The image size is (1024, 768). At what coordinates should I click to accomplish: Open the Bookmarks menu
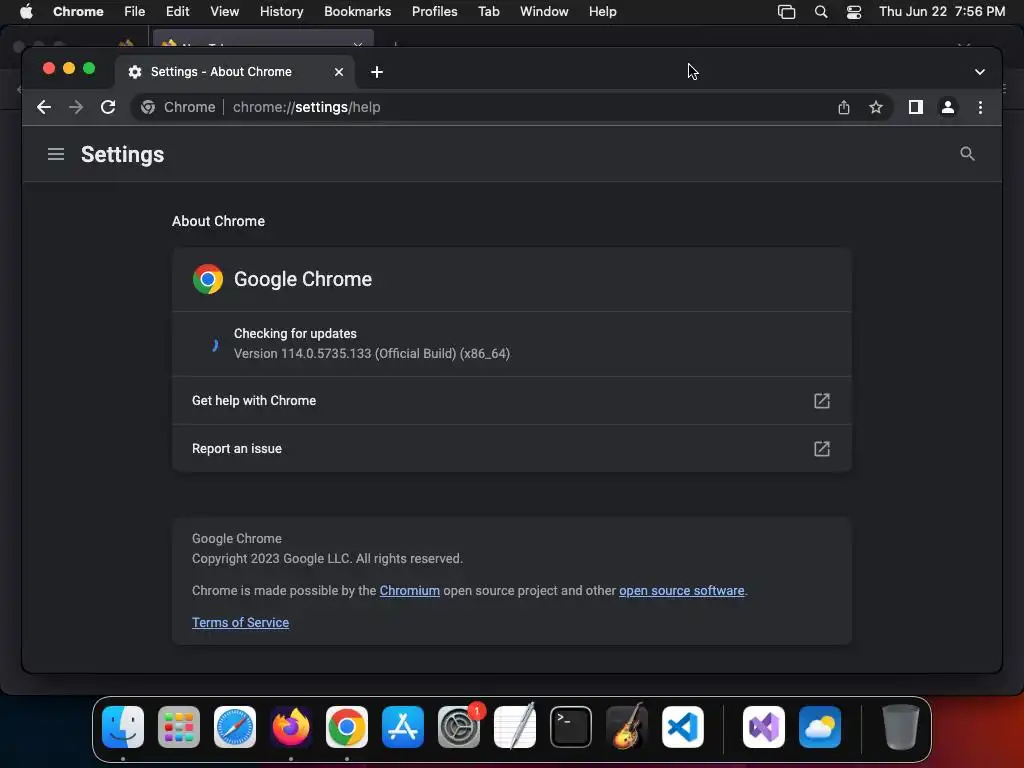click(x=357, y=11)
